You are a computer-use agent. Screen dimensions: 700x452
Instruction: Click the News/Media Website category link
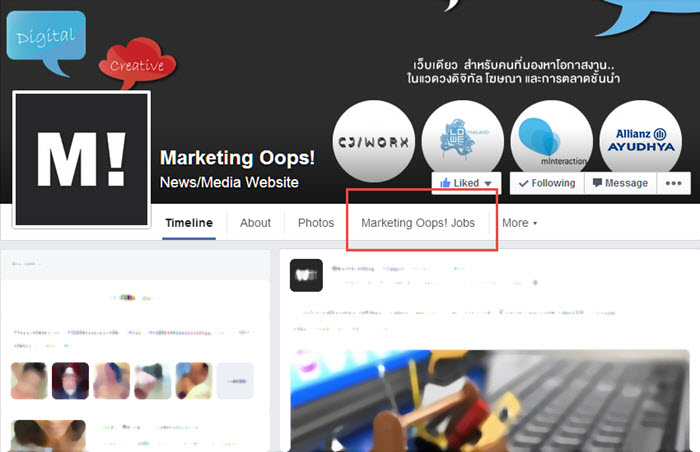point(229,182)
